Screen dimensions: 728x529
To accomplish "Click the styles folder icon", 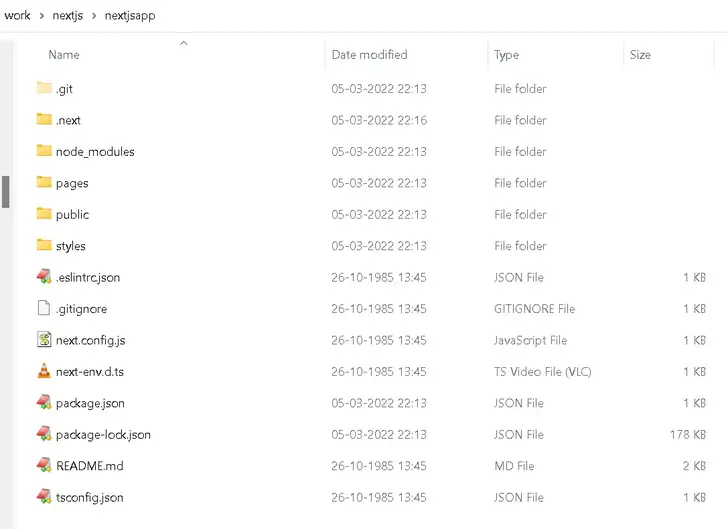I will point(44,246).
